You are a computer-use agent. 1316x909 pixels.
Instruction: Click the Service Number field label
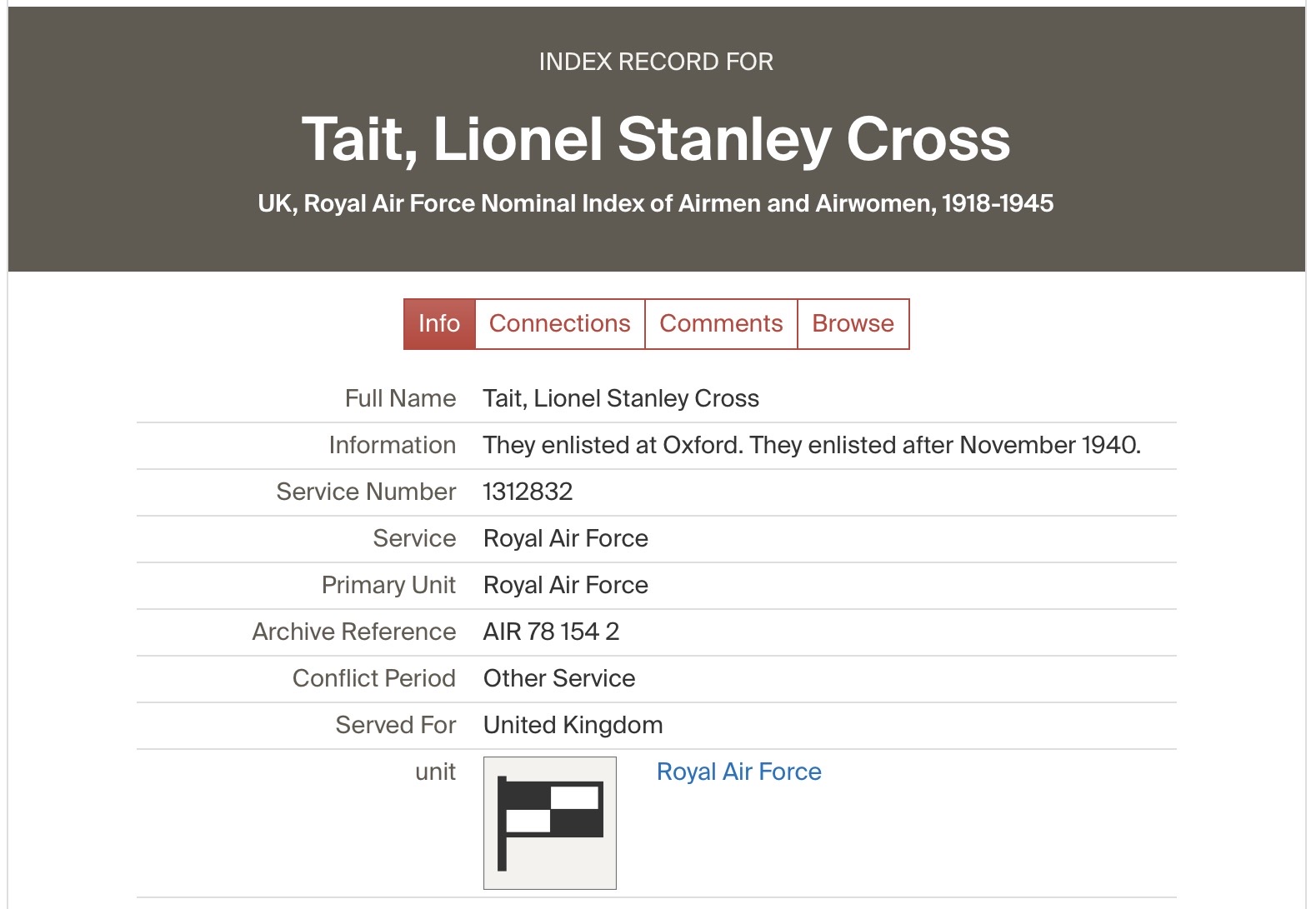click(366, 492)
